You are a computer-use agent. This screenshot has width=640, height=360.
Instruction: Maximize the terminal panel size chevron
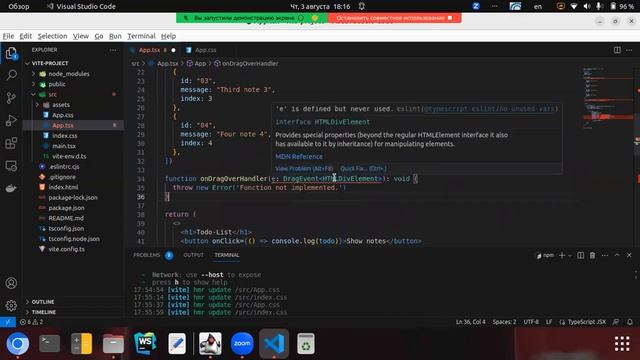(x=617, y=255)
